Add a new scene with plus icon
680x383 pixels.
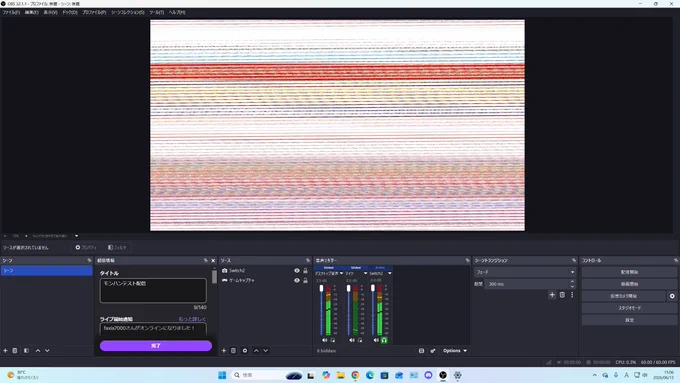click(5, 350)
